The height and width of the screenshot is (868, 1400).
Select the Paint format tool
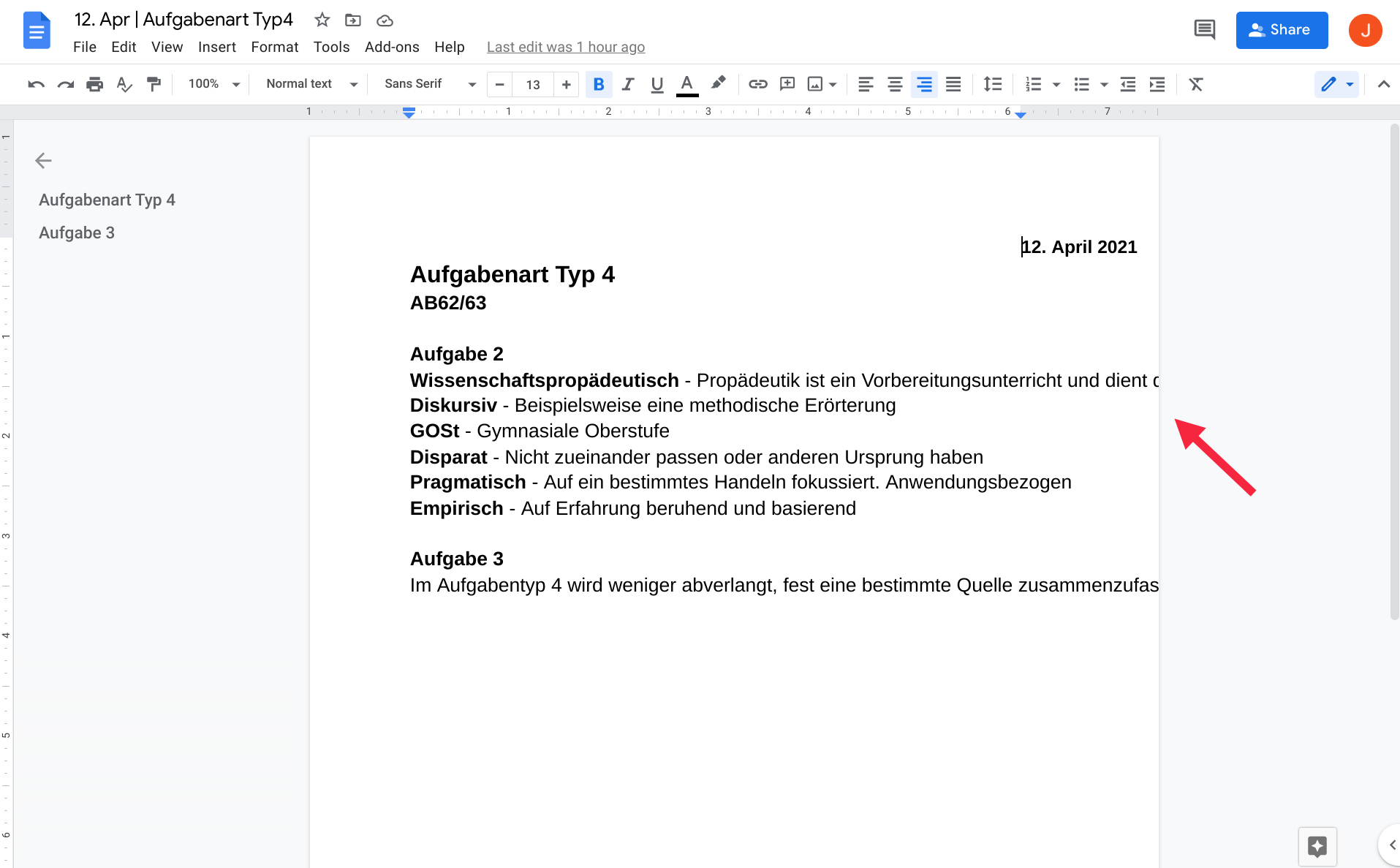tap(154, 84)
